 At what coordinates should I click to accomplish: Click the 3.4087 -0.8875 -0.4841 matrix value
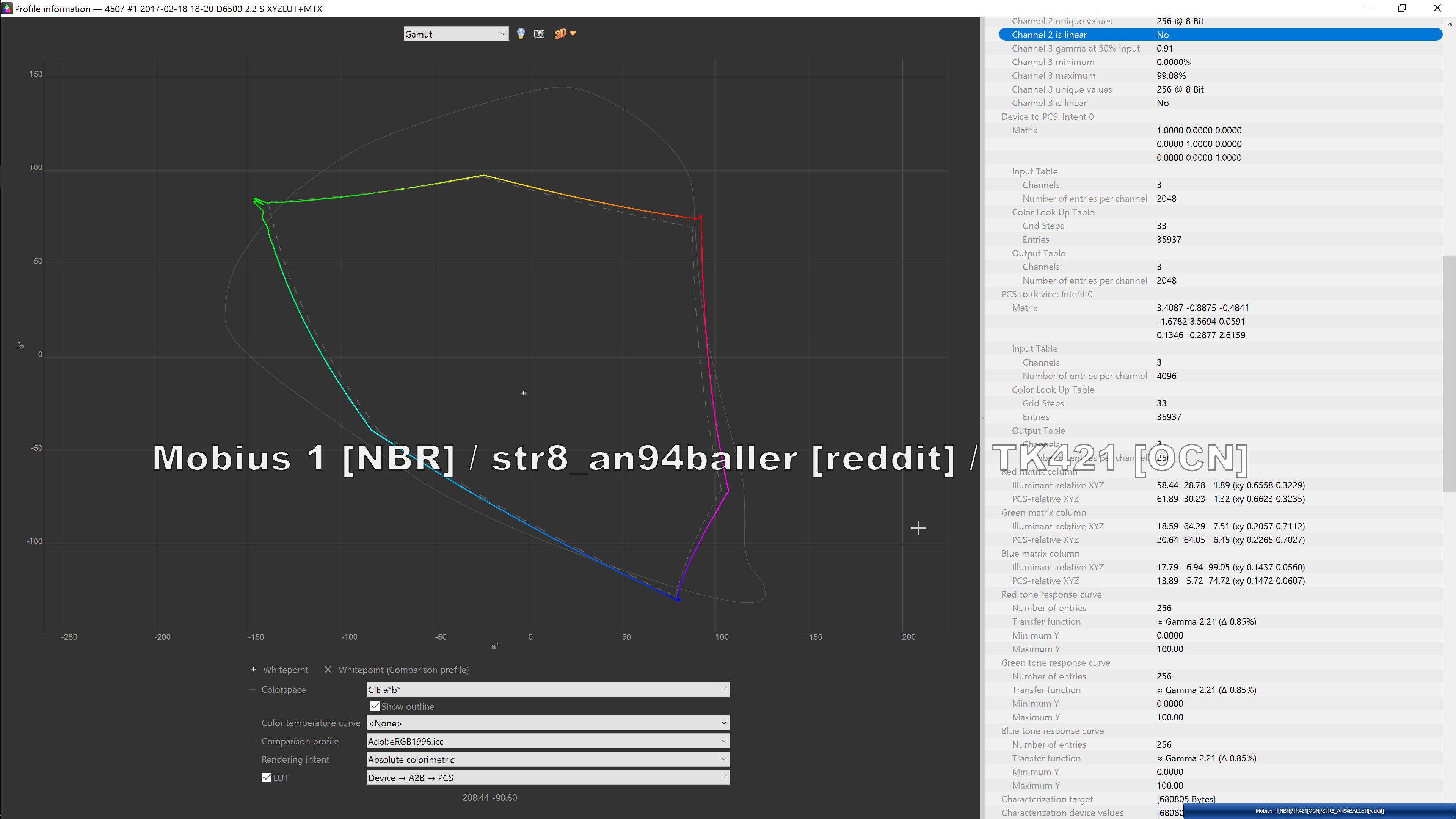point(1202,308)
